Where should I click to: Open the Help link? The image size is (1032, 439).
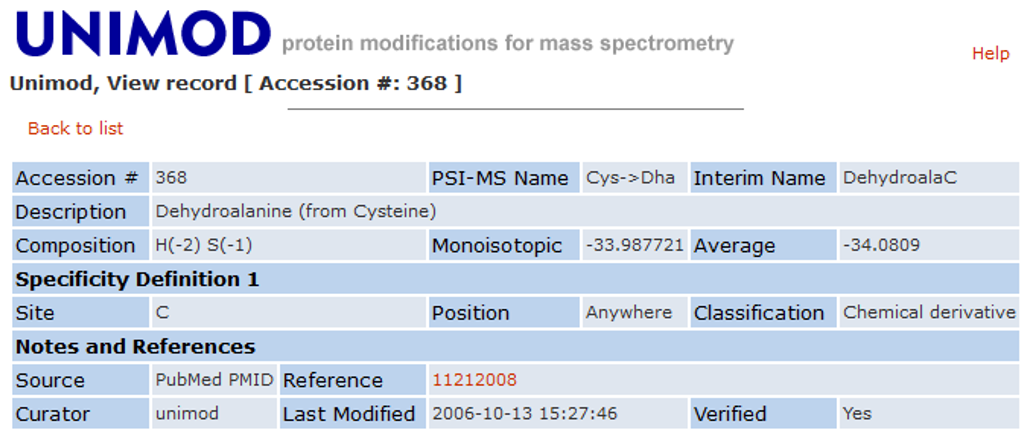pos(990,53)
